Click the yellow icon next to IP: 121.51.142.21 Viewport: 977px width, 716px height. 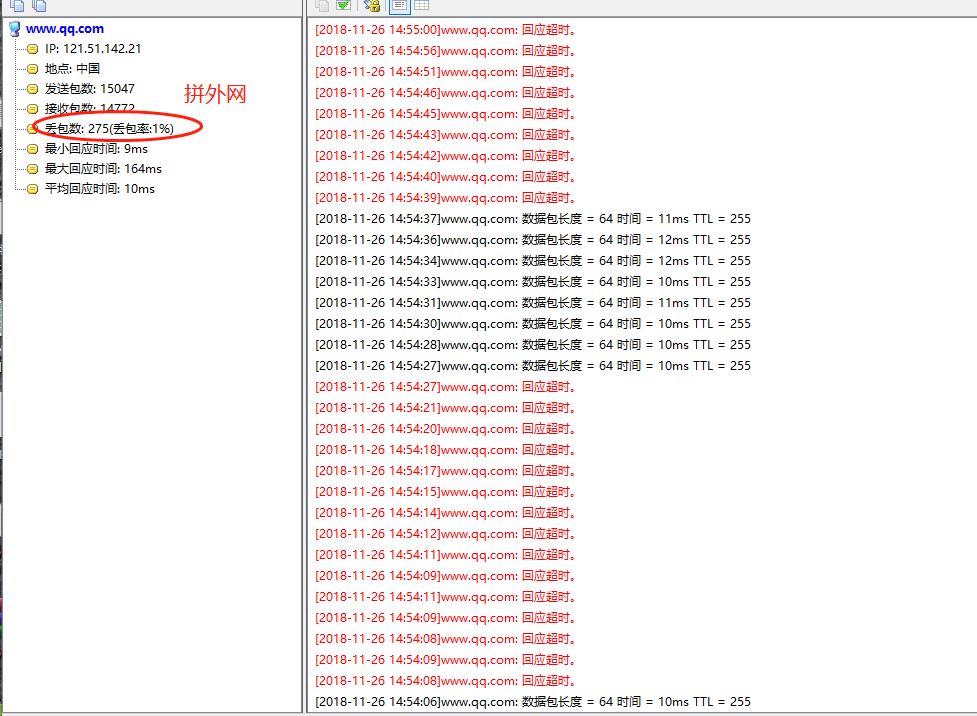(32, 49)
